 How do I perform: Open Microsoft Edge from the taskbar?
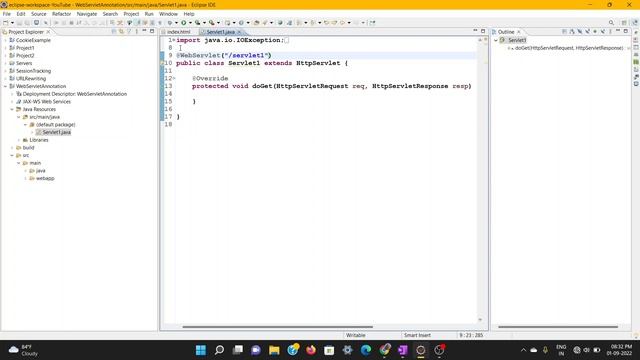click(x=366, y=350)
